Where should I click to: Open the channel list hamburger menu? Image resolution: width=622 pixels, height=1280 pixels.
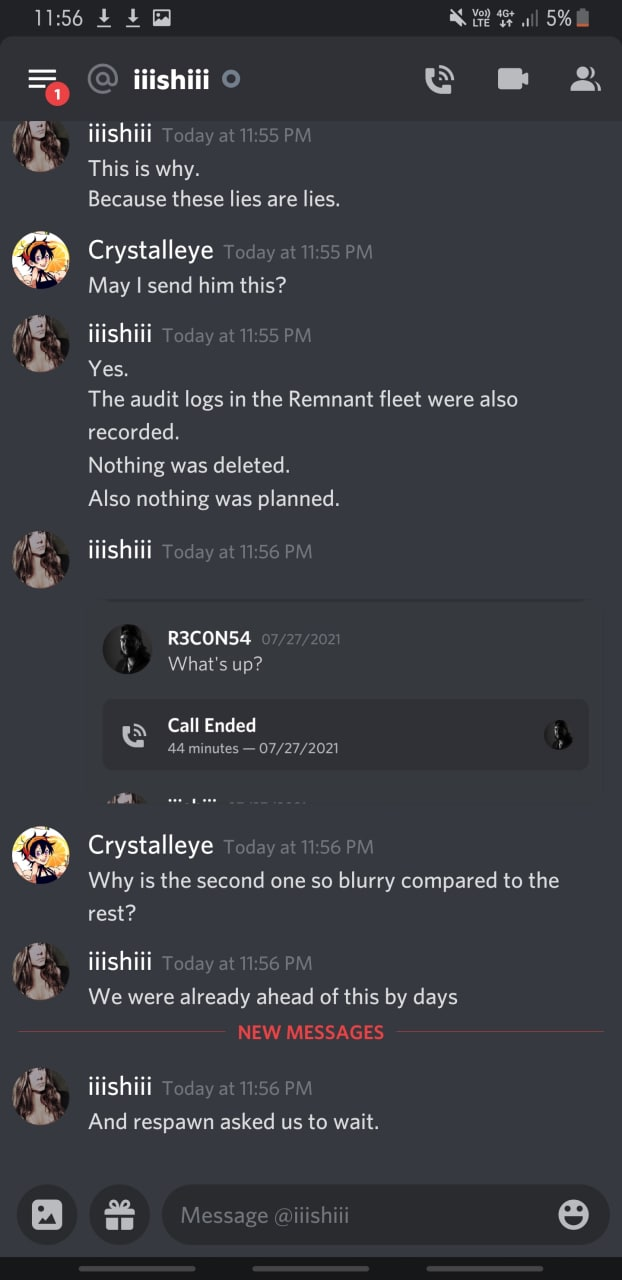(x=43, y=79)
